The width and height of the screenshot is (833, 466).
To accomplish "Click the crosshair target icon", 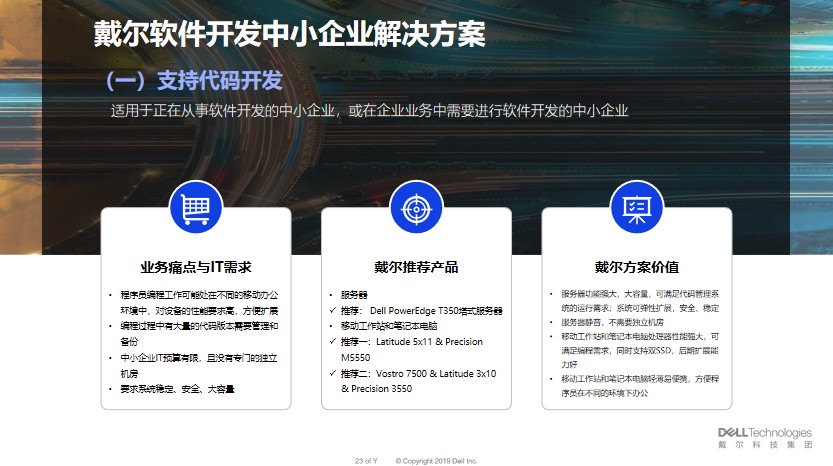I will pyautogui.click(x=416, y=208).
